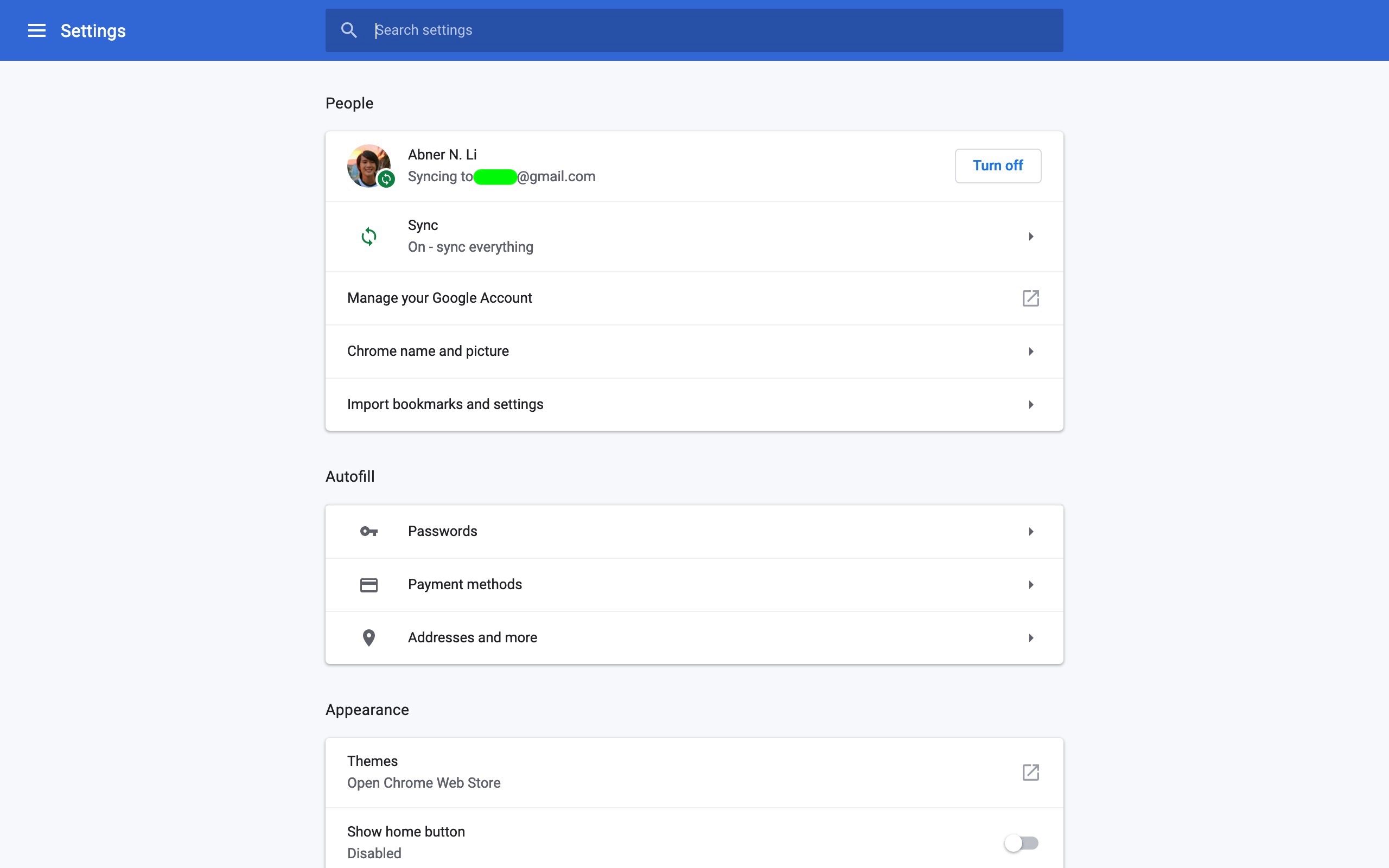
Task: Enable the Show home button toggle
Action: tap(1021, 843)
